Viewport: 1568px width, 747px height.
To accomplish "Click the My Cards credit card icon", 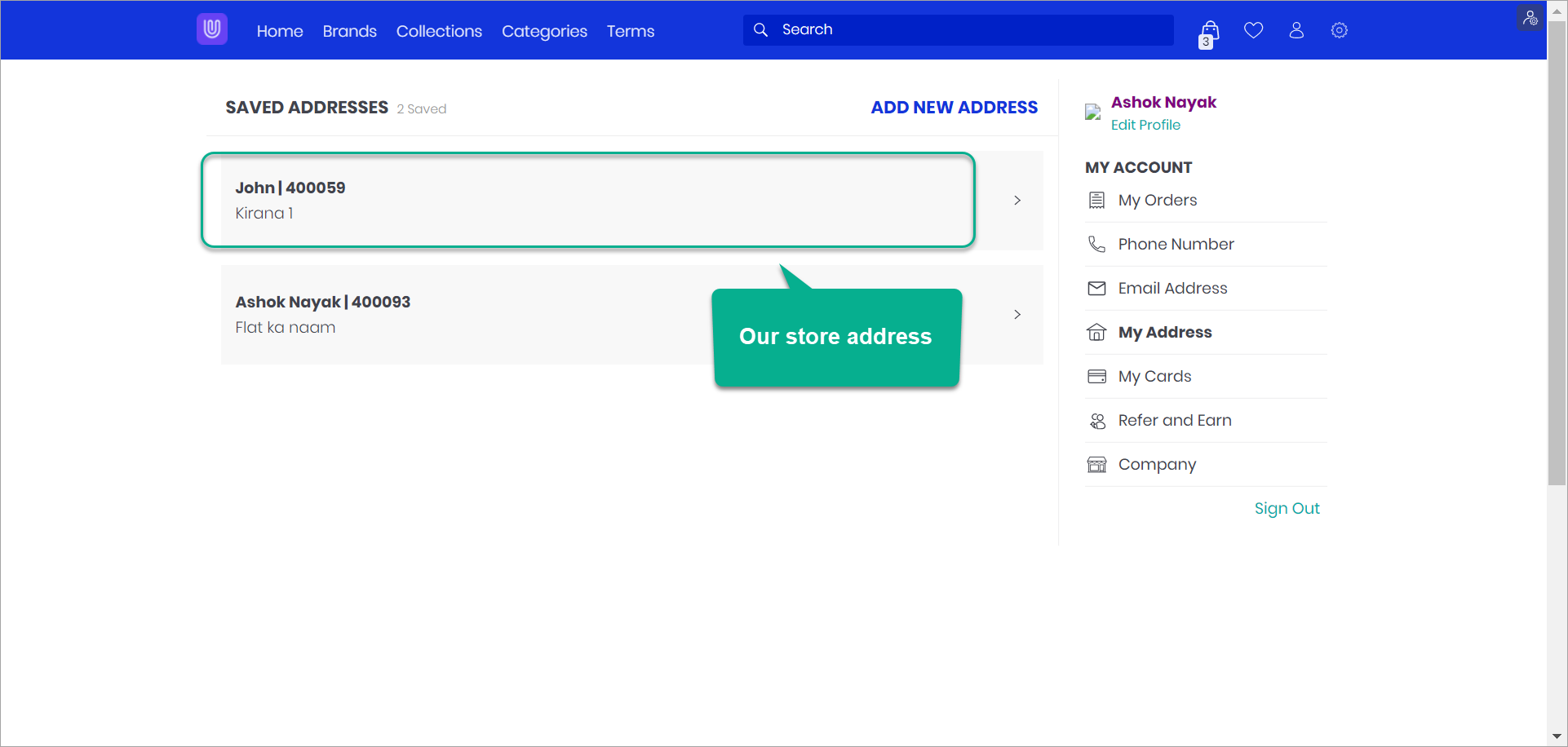I will (1096, 376).
